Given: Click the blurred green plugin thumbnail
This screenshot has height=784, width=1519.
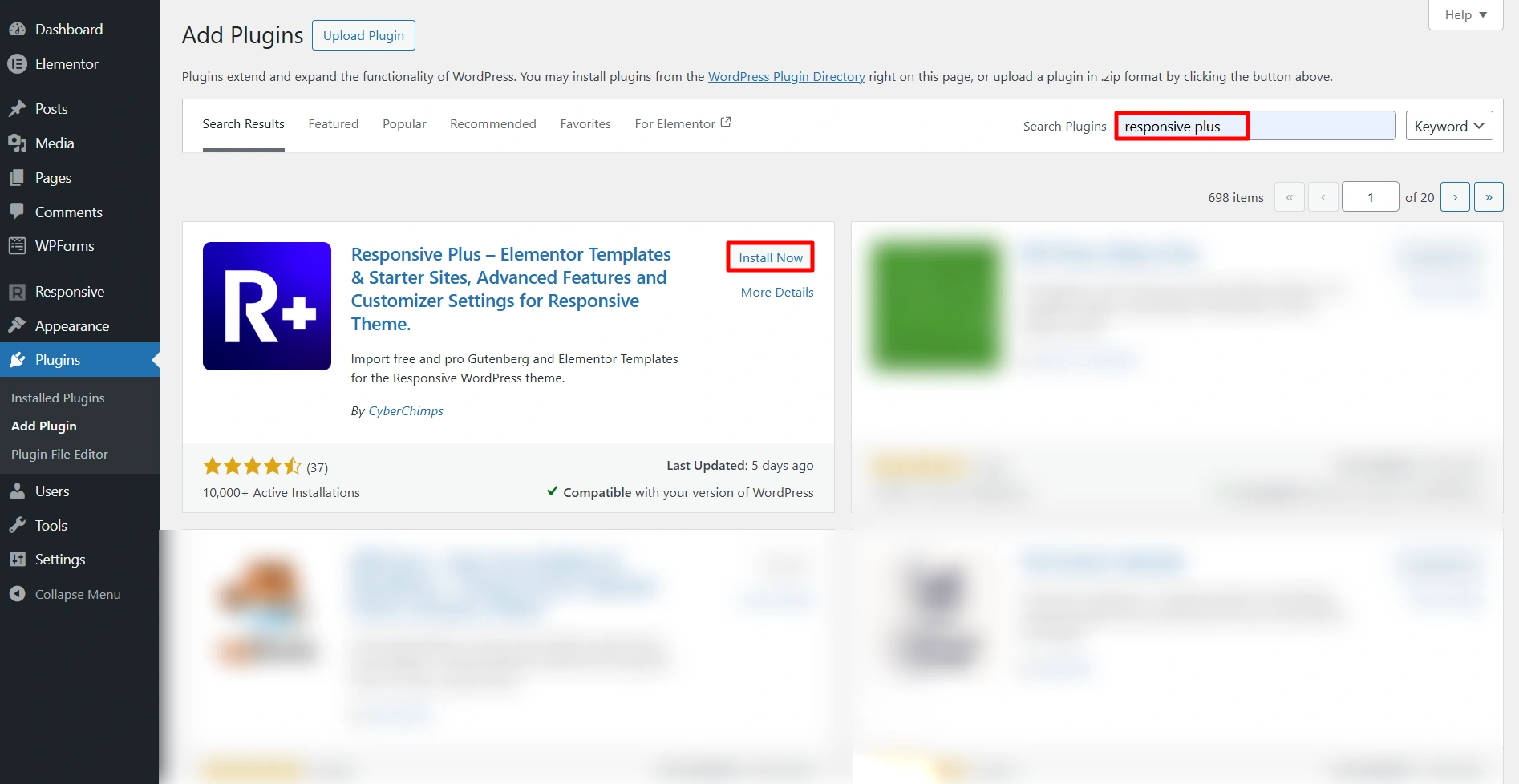Looking at the screenshot, I should click(x=935, y=307).
